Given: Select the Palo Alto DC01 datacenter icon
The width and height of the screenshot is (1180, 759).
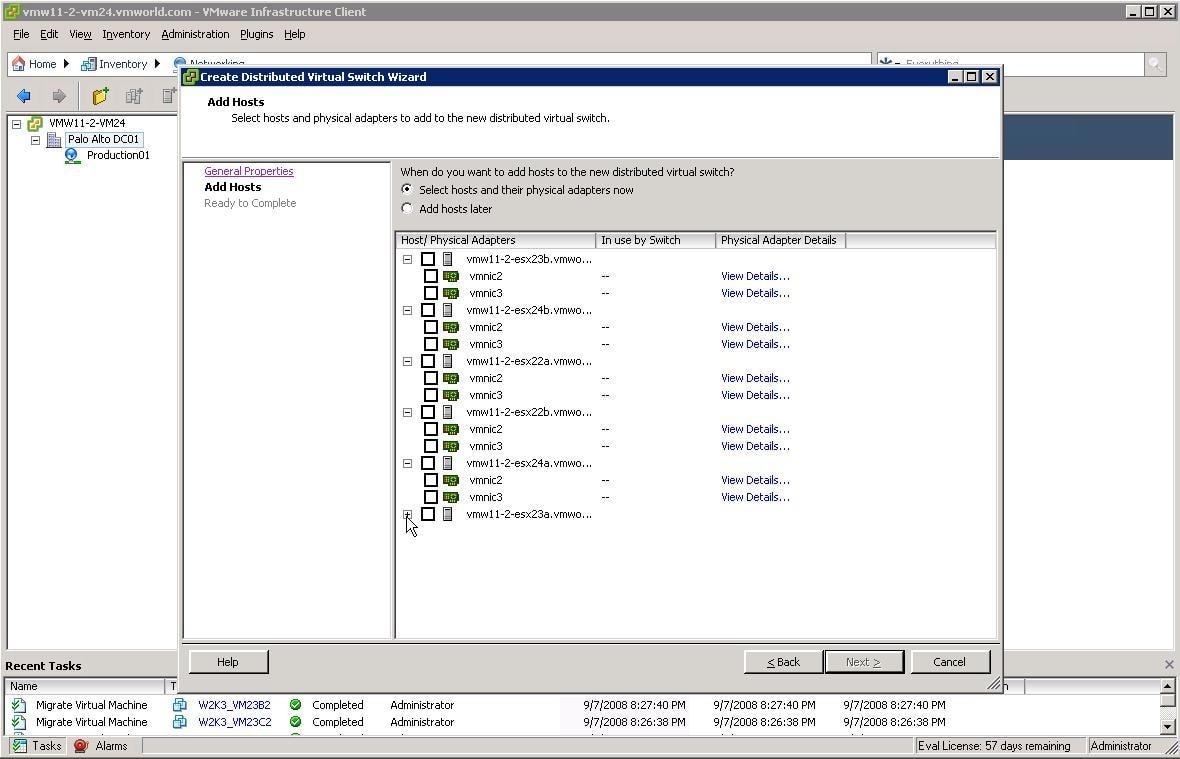Looking at the screenshot, I should (x=54, y=140).
